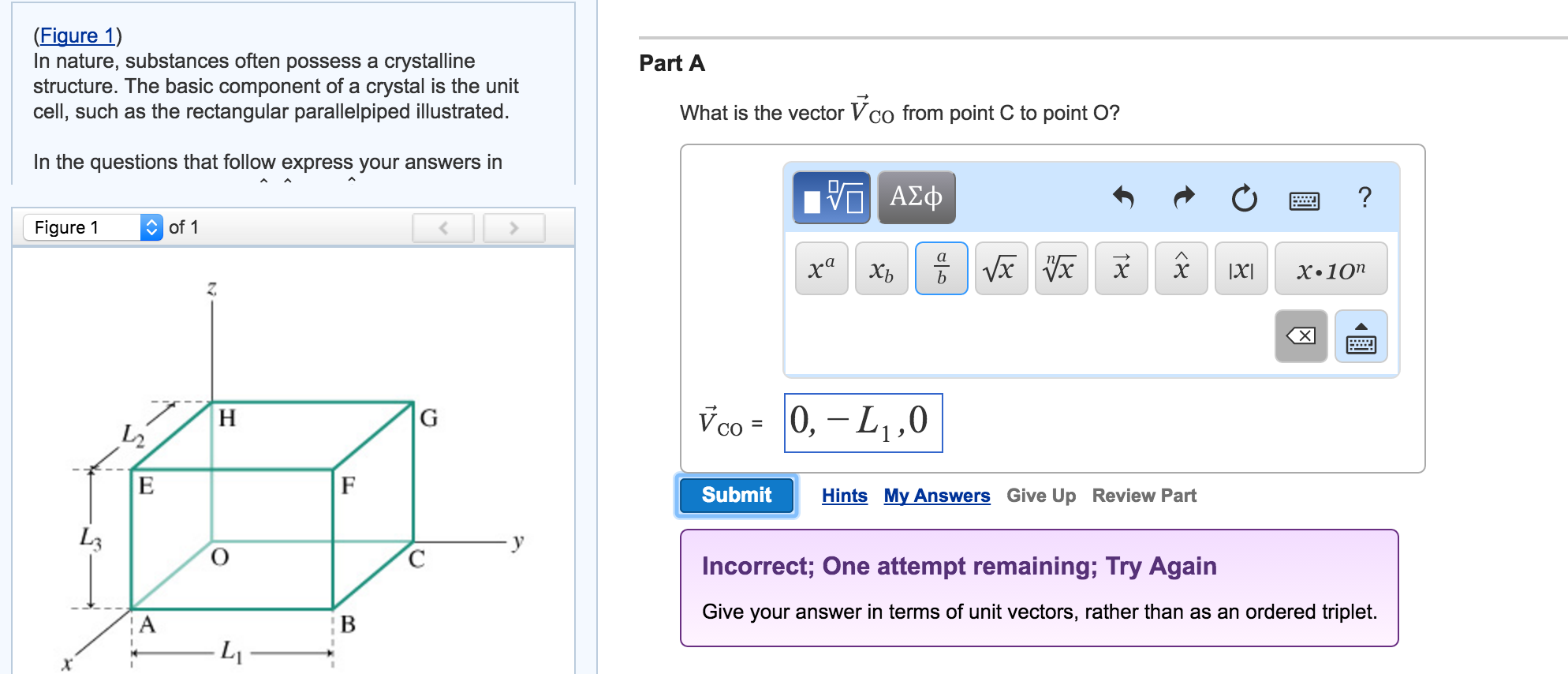The width and height of the screenshot is (1568, 674).
Task: Insert square root template
Action: 1001,268
